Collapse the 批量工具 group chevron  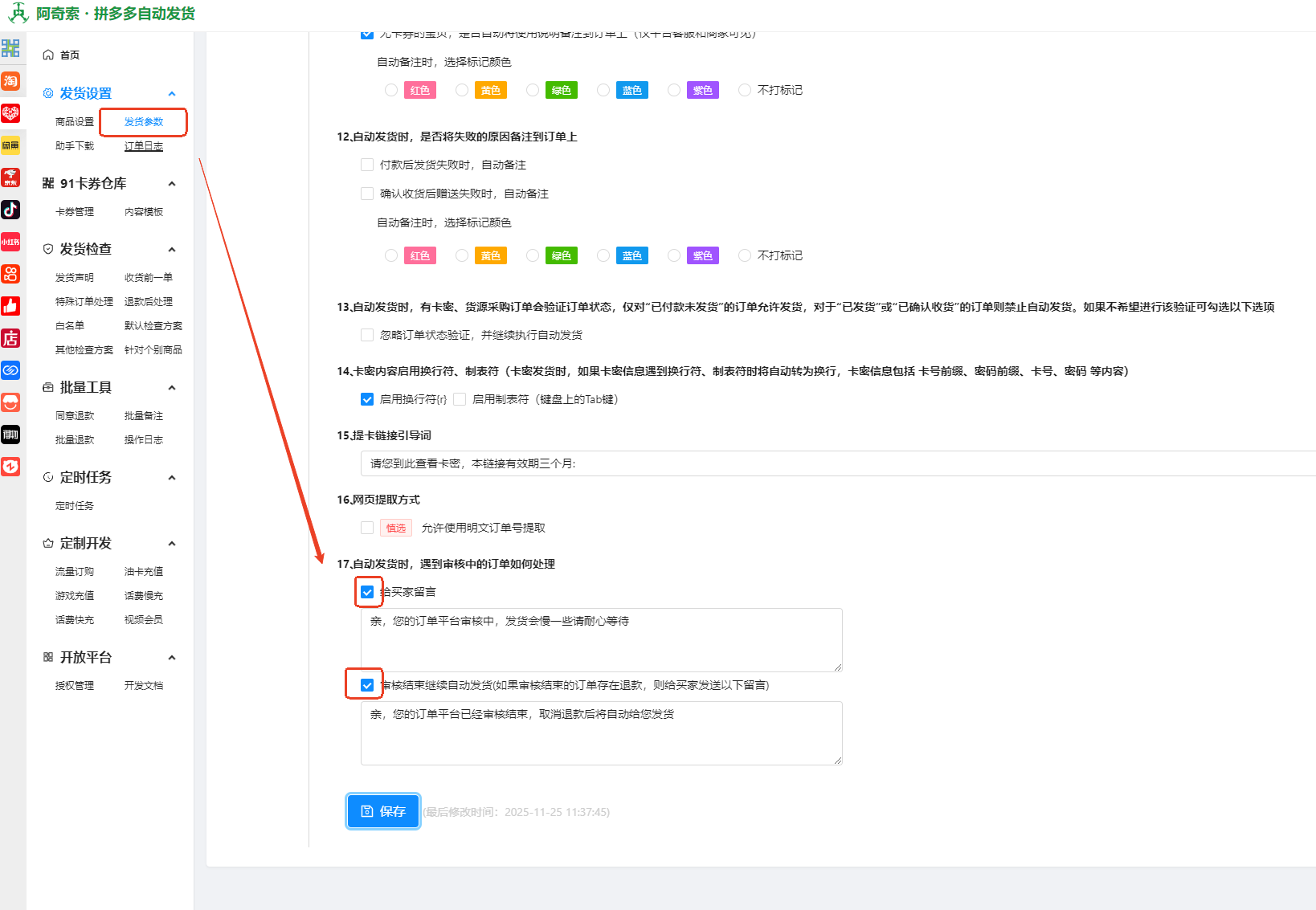tap(172, 388)
